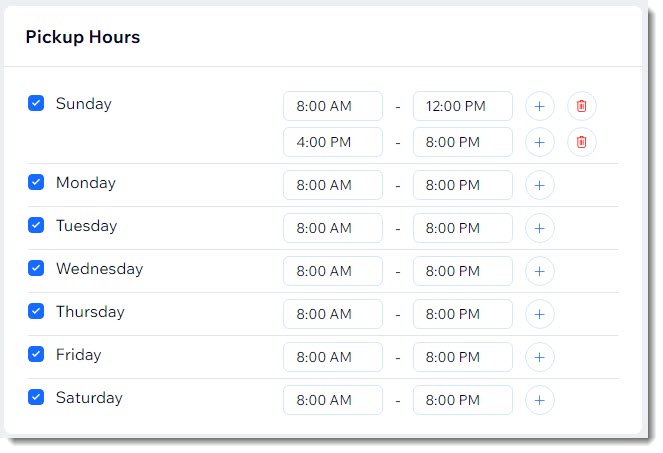Toggle the Saturday checkbox
The width and height of the screenshot is (663, 453).
36,397
